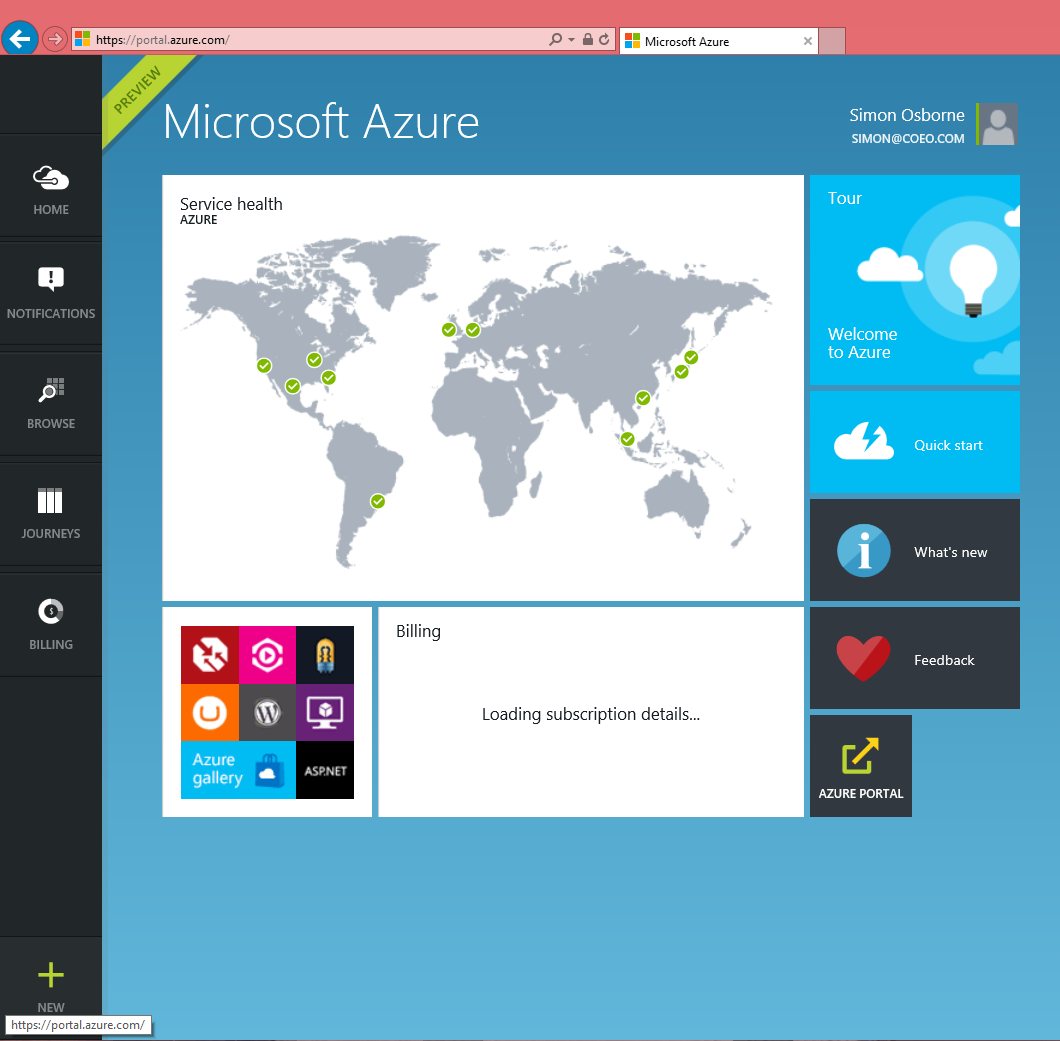Click the user avatar picture
The image size is (1060, 1041).
[x=998, y=124]
